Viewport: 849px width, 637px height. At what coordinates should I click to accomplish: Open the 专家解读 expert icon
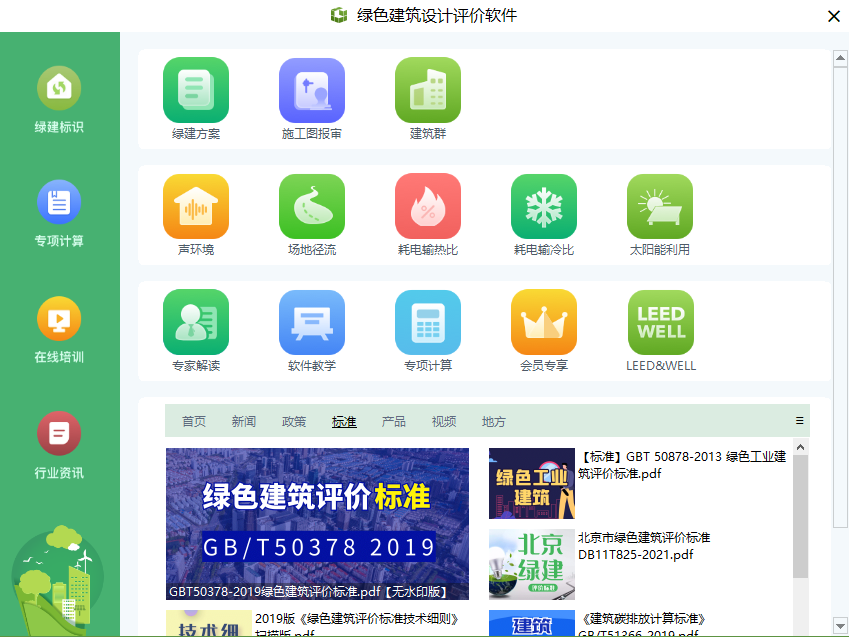click(x=196, y=323)
